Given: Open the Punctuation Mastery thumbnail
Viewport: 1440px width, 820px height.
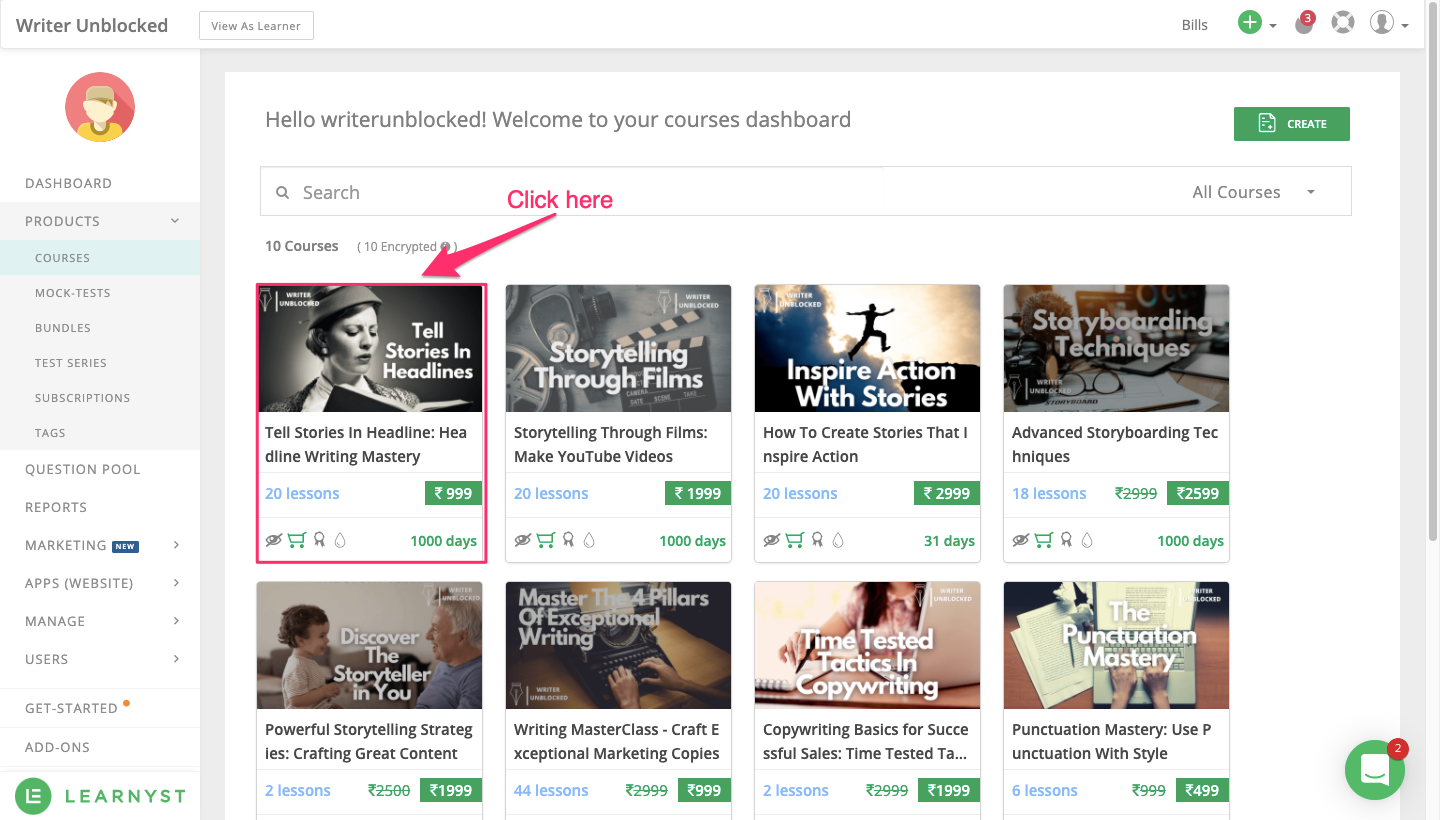Looking at the screenshot, I should [1116, 645].
